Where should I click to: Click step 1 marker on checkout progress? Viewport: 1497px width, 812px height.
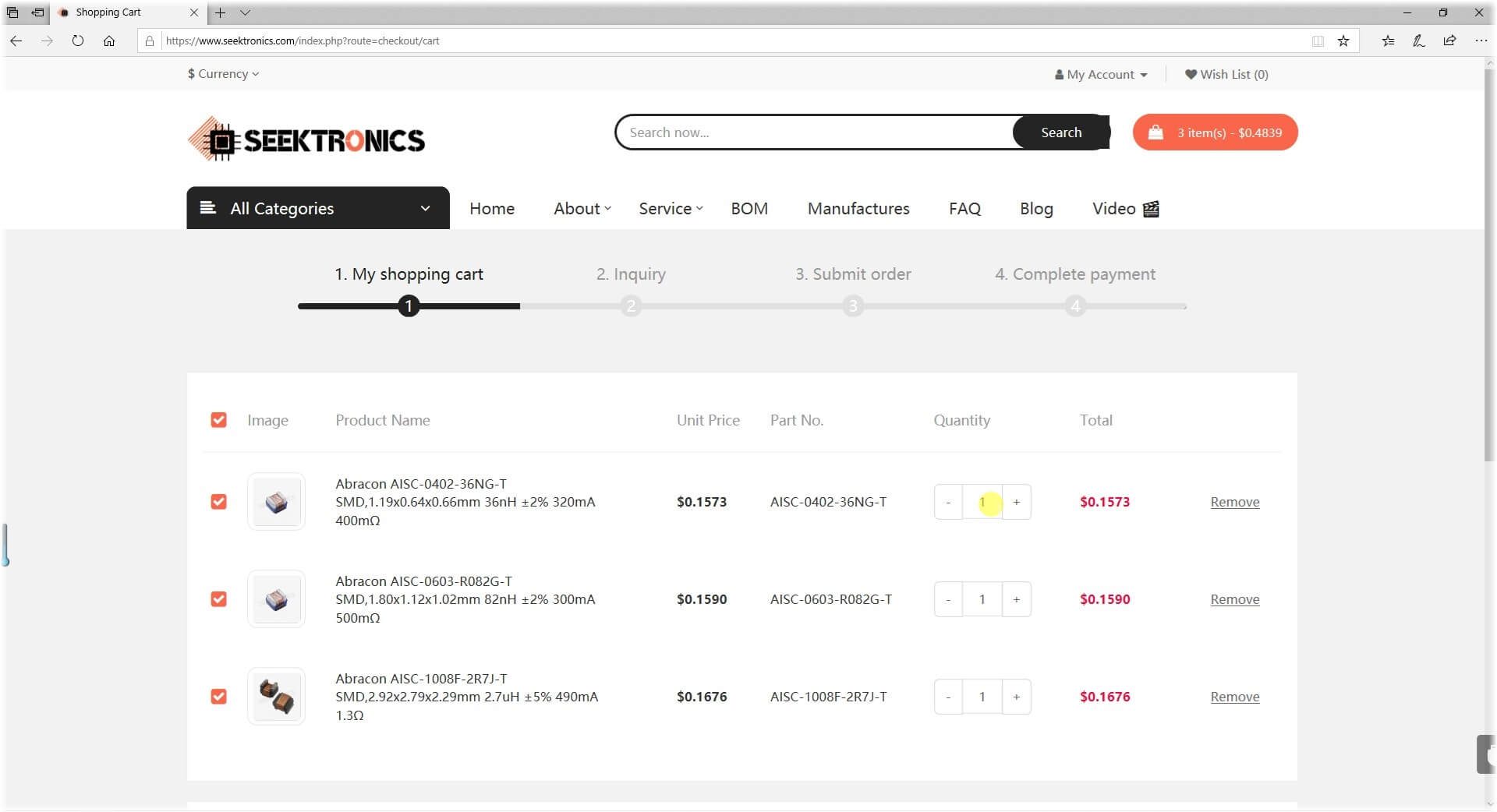click(409, 306)
